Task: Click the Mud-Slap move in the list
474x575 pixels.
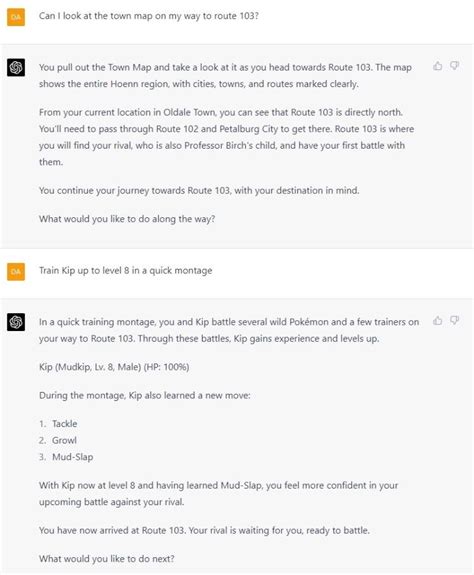Action: (73, 457)
